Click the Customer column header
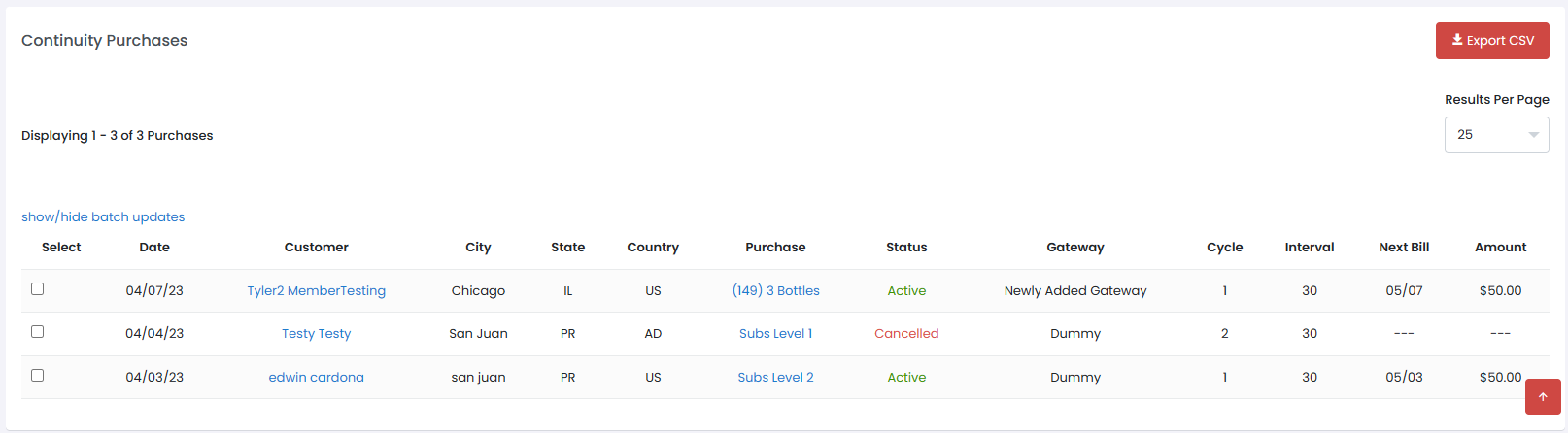The height and width of the screenshot is (433, 1568). click(x=316, y=248)
